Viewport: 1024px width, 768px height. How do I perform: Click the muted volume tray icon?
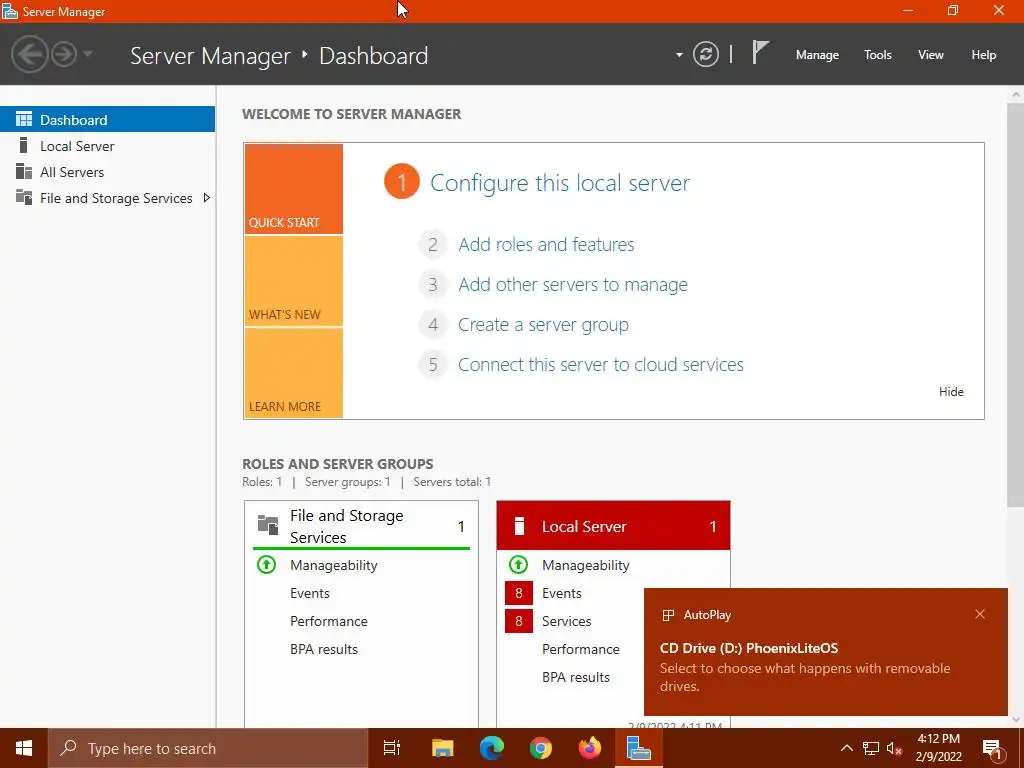pyautogui.click(x=894, y=748)
